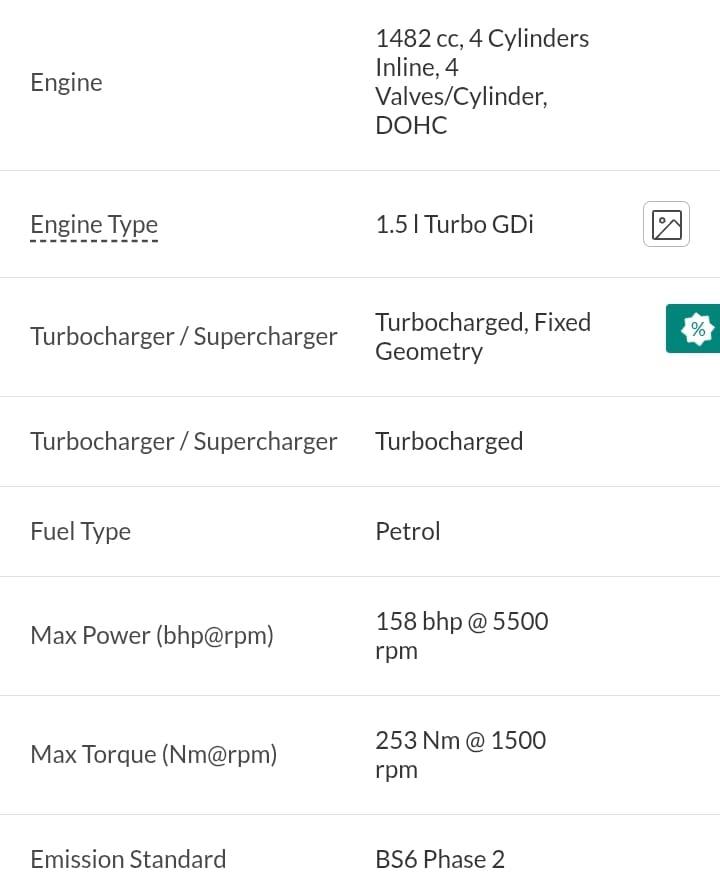Select the Petrol fuel value
720x895 pixels.
point(408,531)
